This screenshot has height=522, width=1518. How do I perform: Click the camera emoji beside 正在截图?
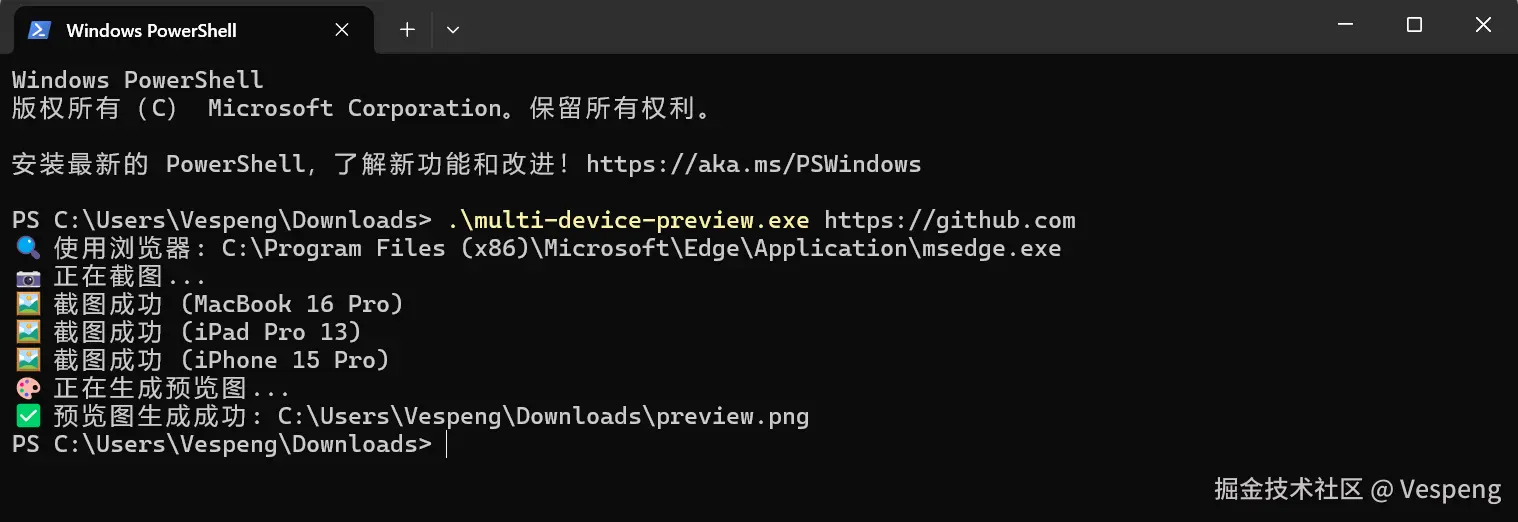click(28, 276)
